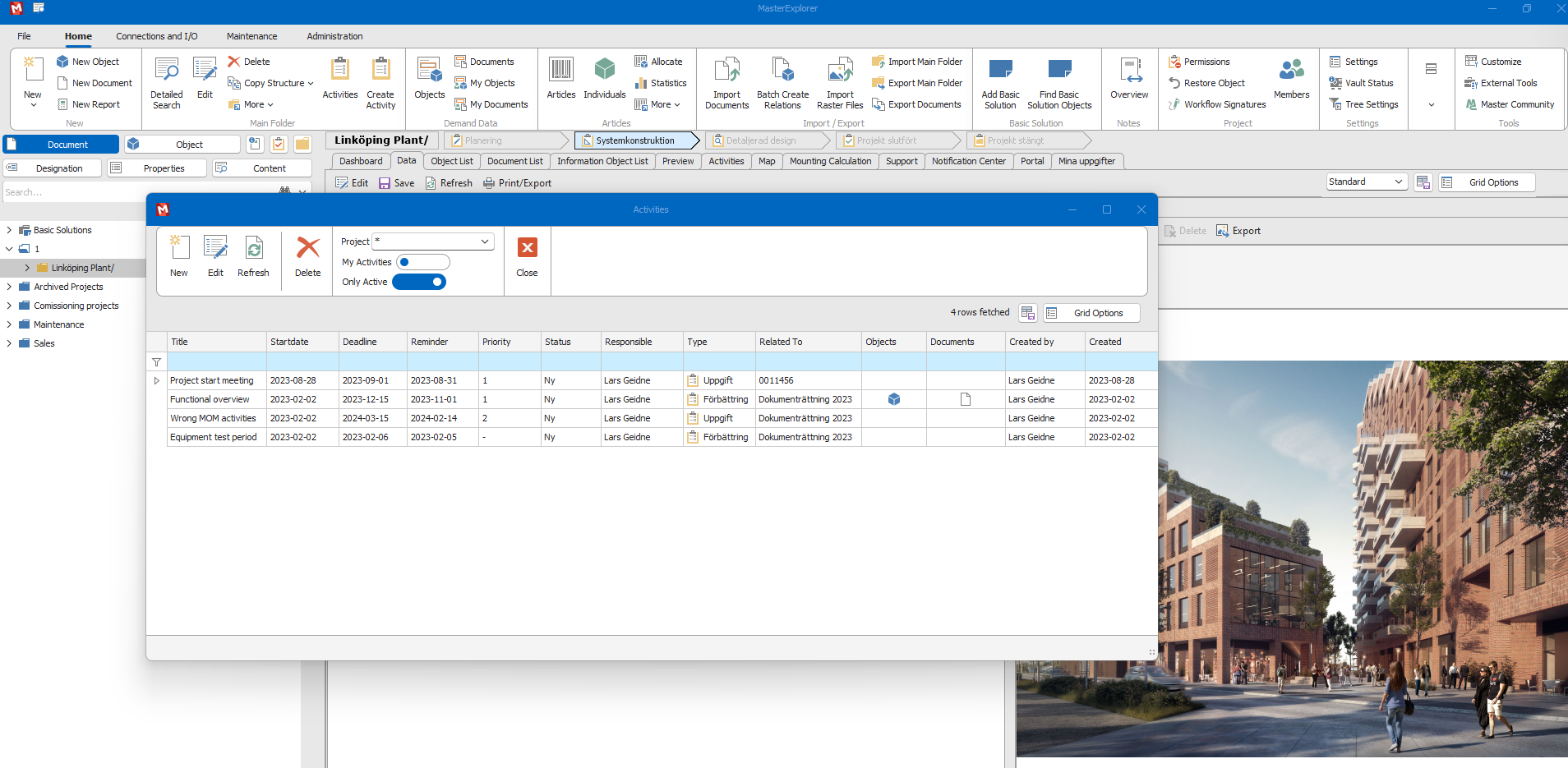Click New Object in ribbon
Viewport: 1568px width, 768px height.
(x=88, y=62)
